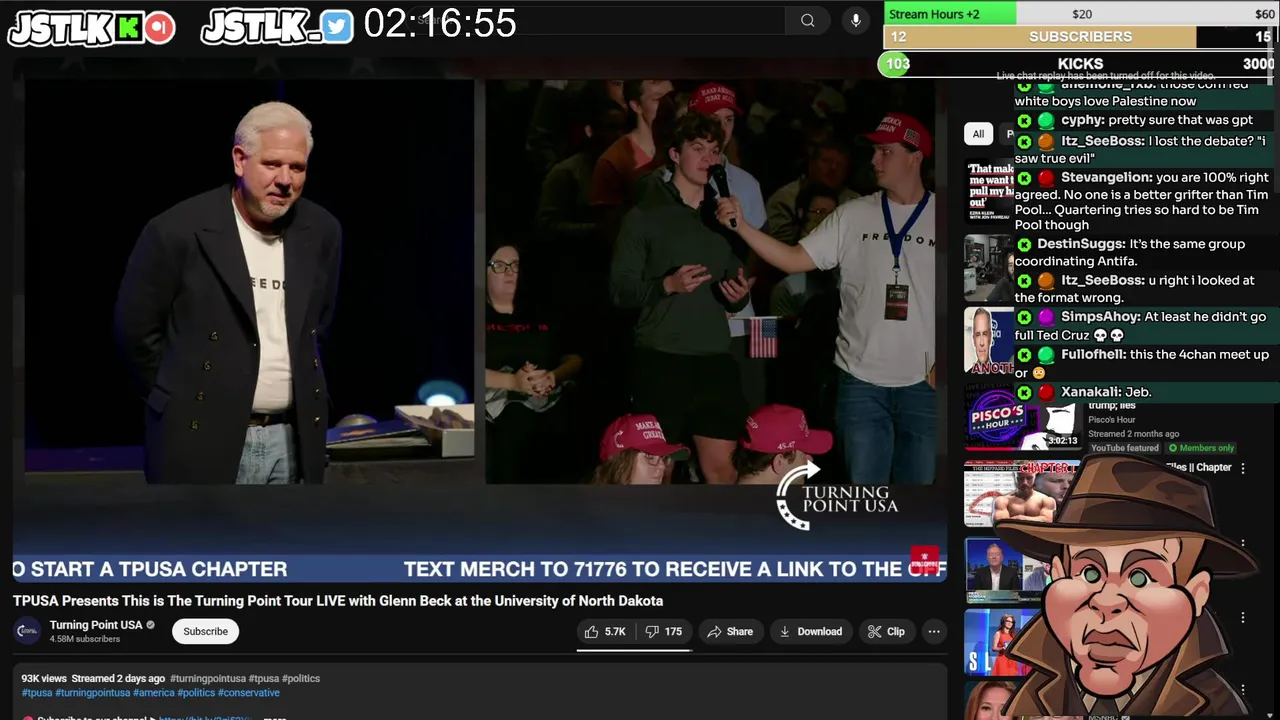Click the Kick badge beside Xanakali's message
This screenshot has width=1280, height=720.
pyautogui.click(x=1024, y=392)
